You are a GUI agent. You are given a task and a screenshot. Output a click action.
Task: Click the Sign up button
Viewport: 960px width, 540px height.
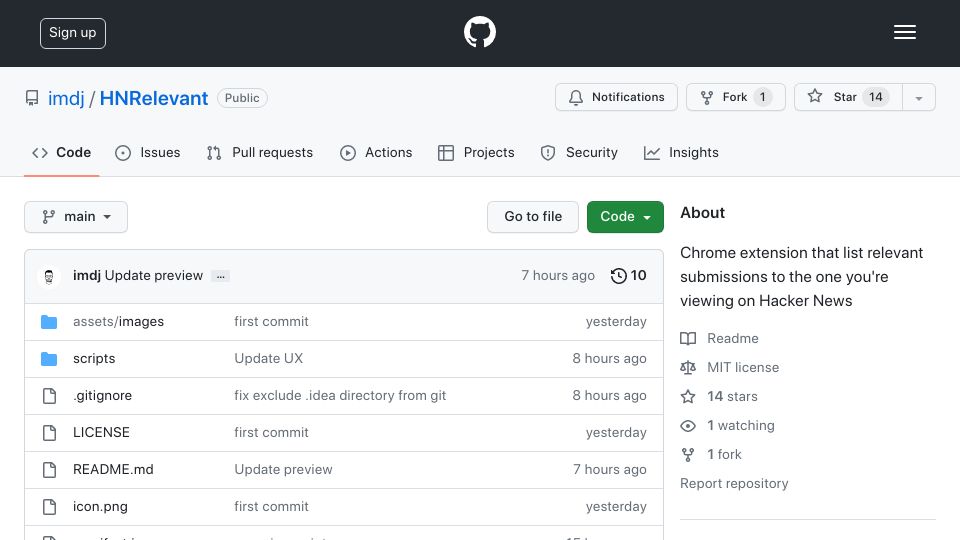(73, 33)
